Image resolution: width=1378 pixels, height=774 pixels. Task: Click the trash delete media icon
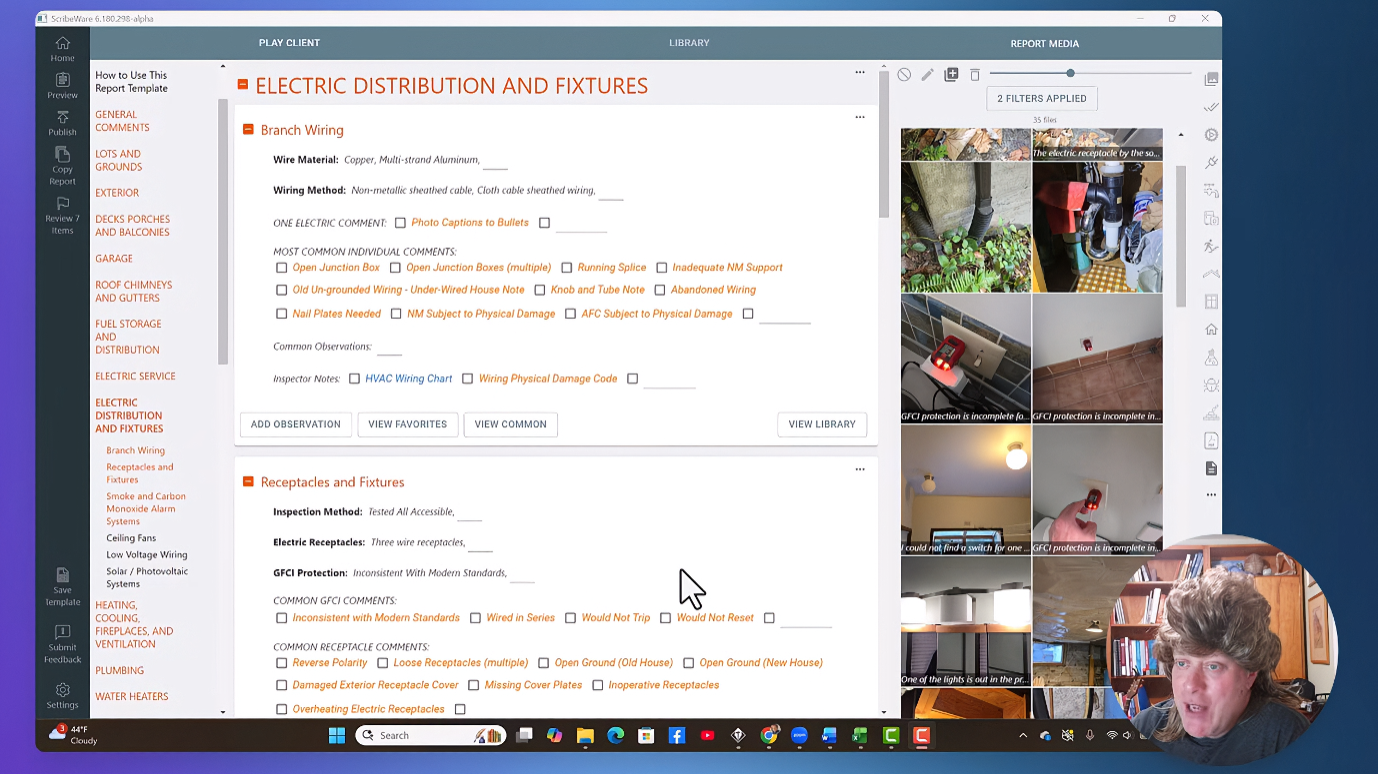(x=975, y=75)
